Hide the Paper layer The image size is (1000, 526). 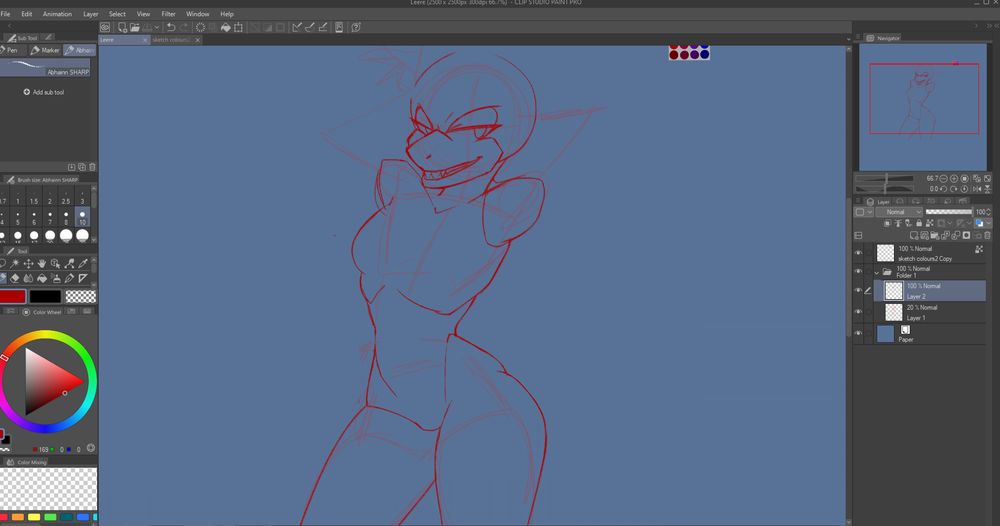coord(858,333)
